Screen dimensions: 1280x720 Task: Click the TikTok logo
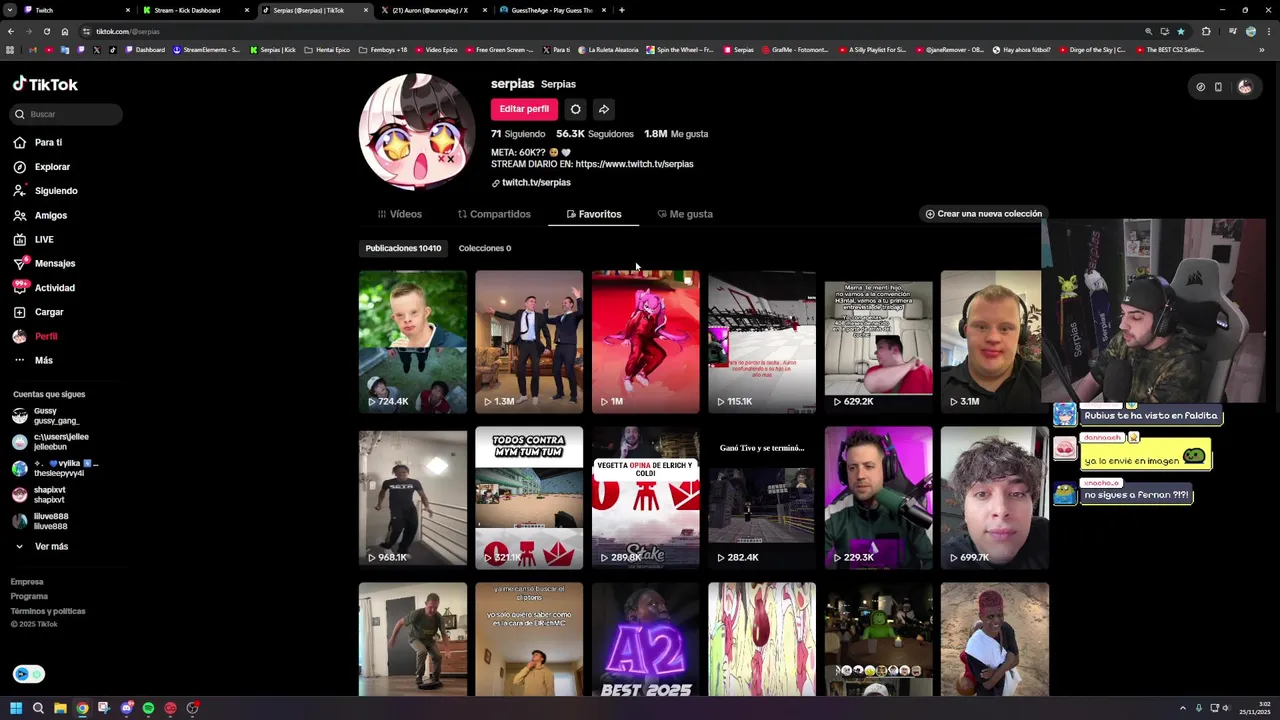(x=45, y=85)
